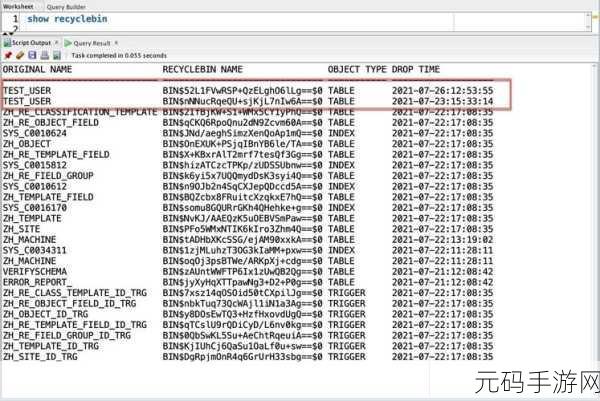
Task: Click the ZH_RE_TEMPLATE_FIELD_ID_TRG trigger name
Action: click(75, 325)
